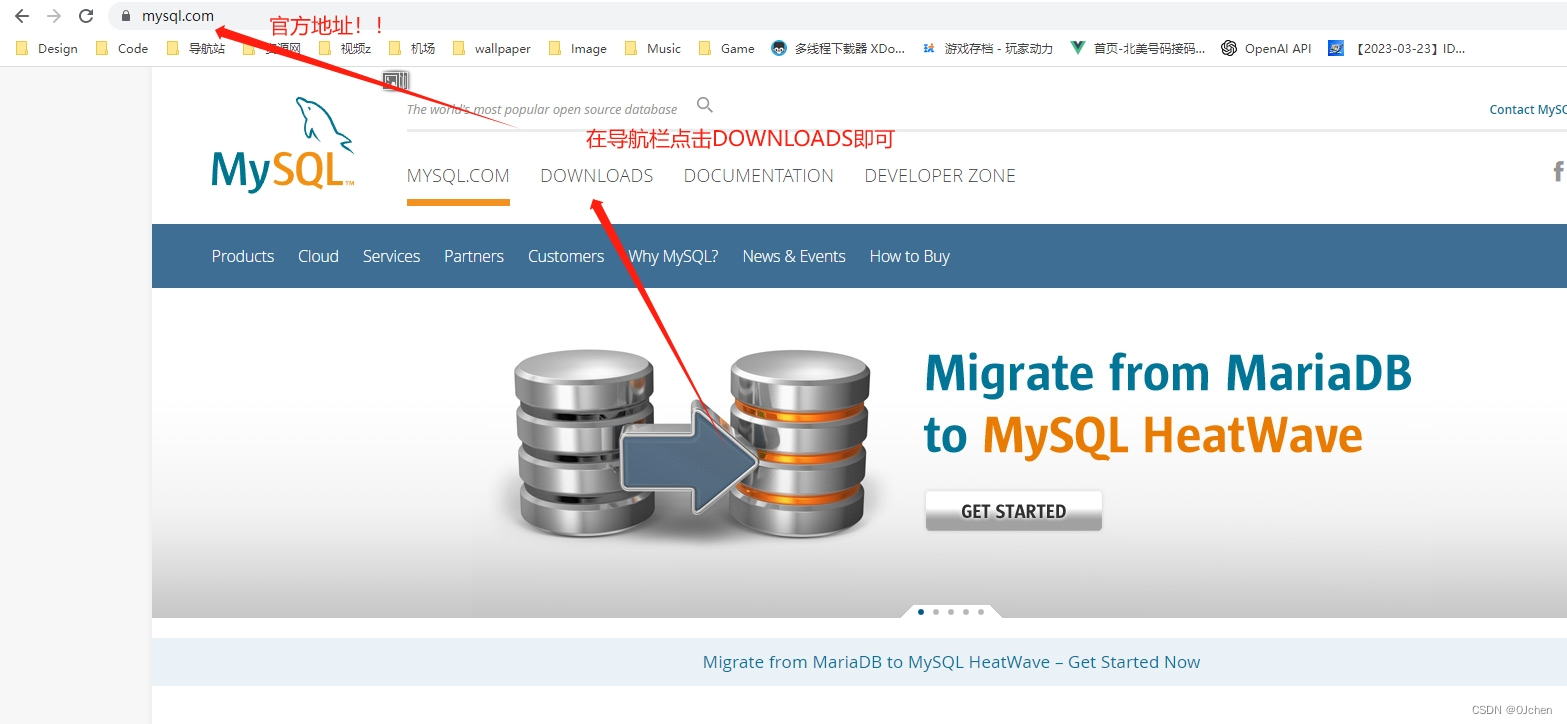
Task: Open Migrate from MariaDB Get Started Now link
Action: tap(951, 662)
